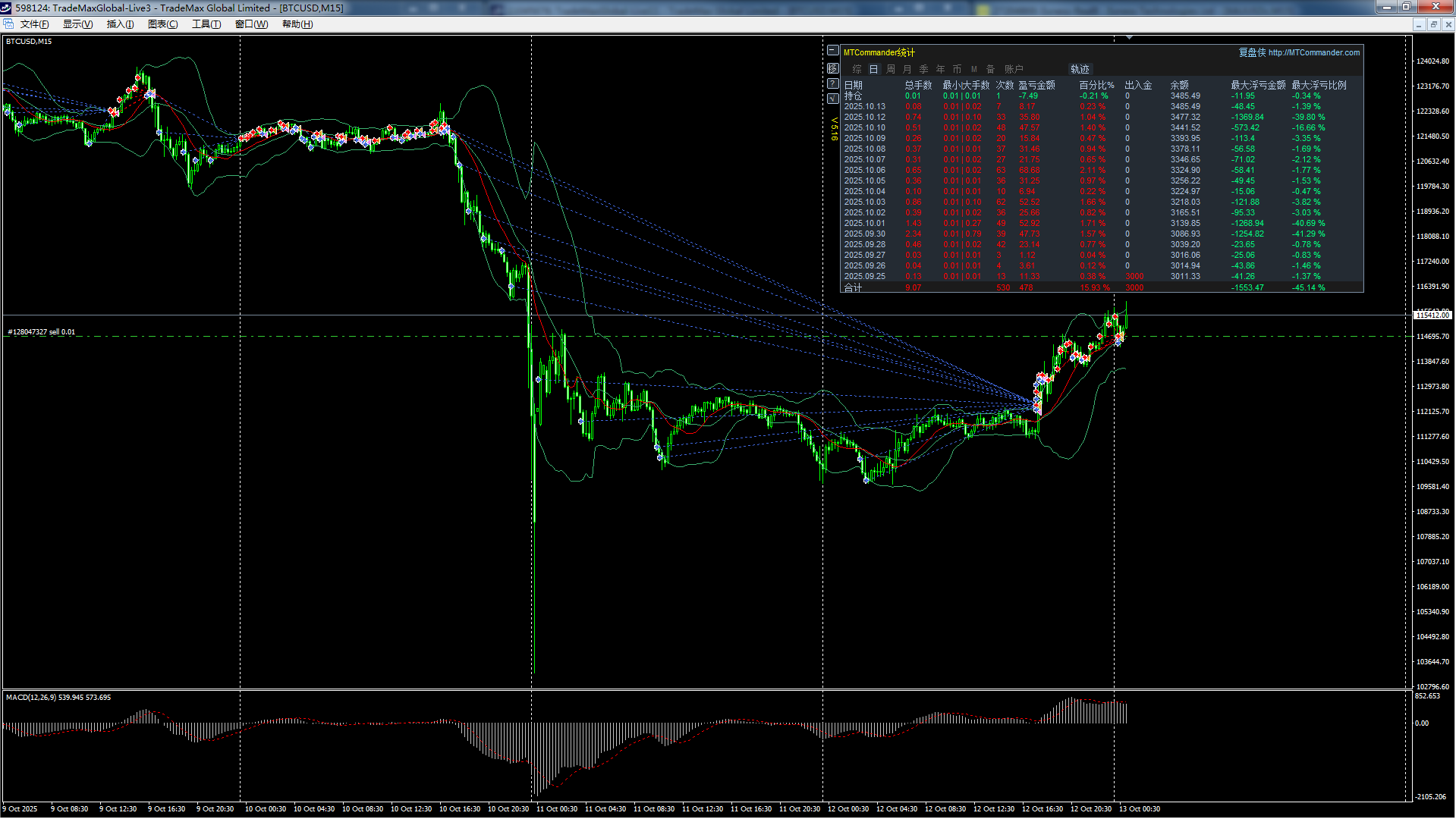The height and width of the screenshot is (819, 1456).
Task: Click the #128047327 sell 0.01 order label
Action: point(41,332)
